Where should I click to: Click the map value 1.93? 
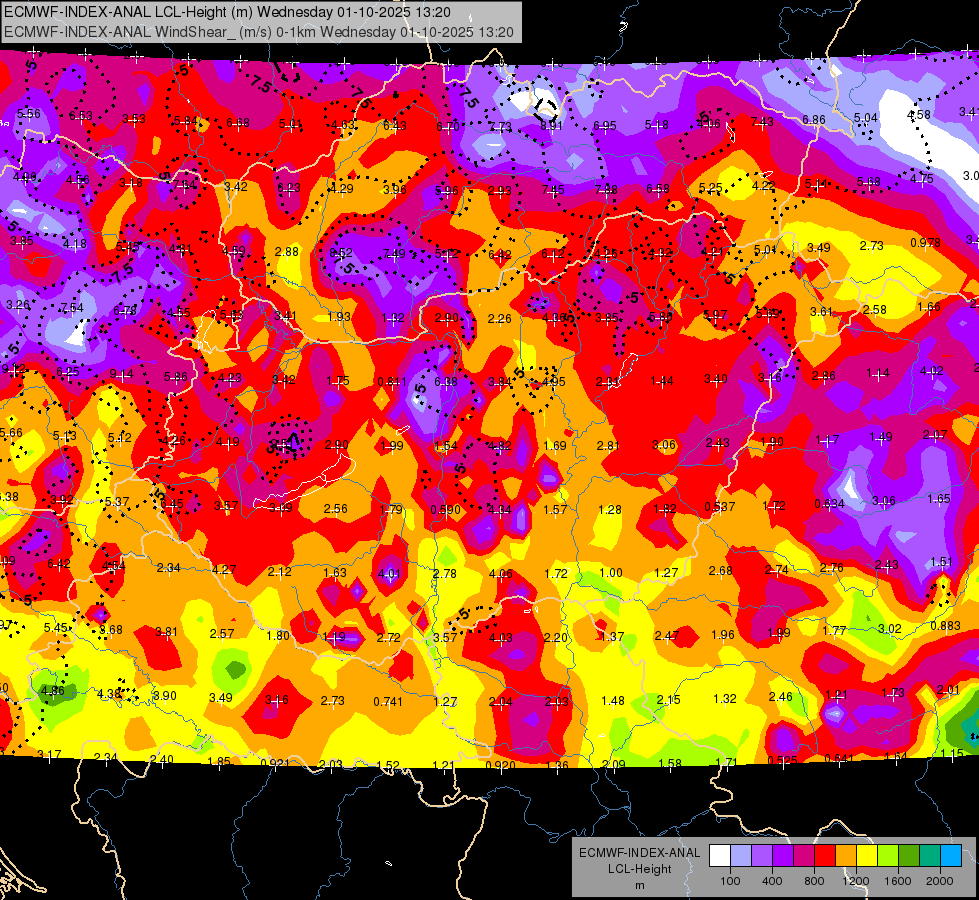click(339, 317)
